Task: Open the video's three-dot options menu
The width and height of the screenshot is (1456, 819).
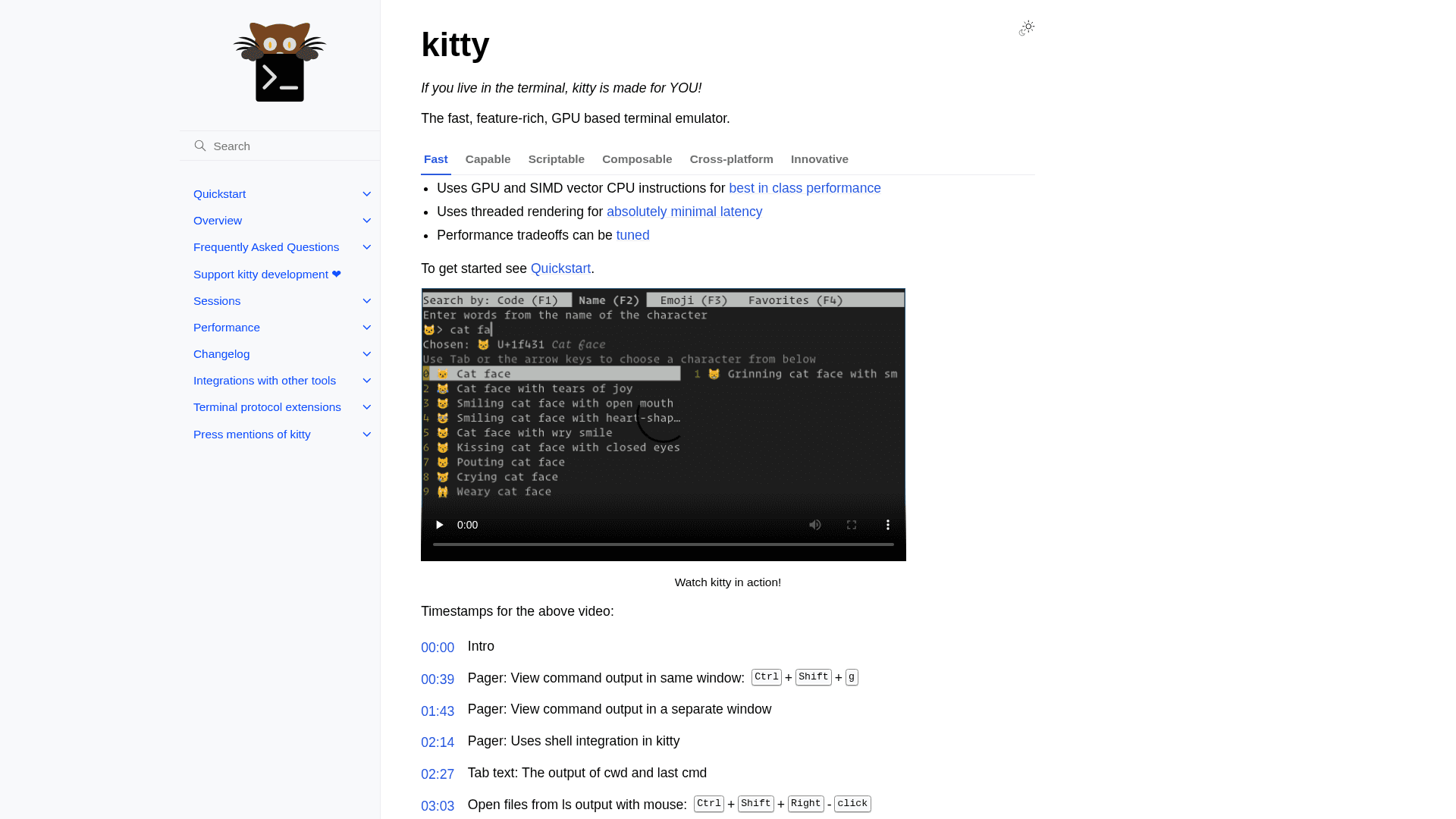Action: (888, 524)
